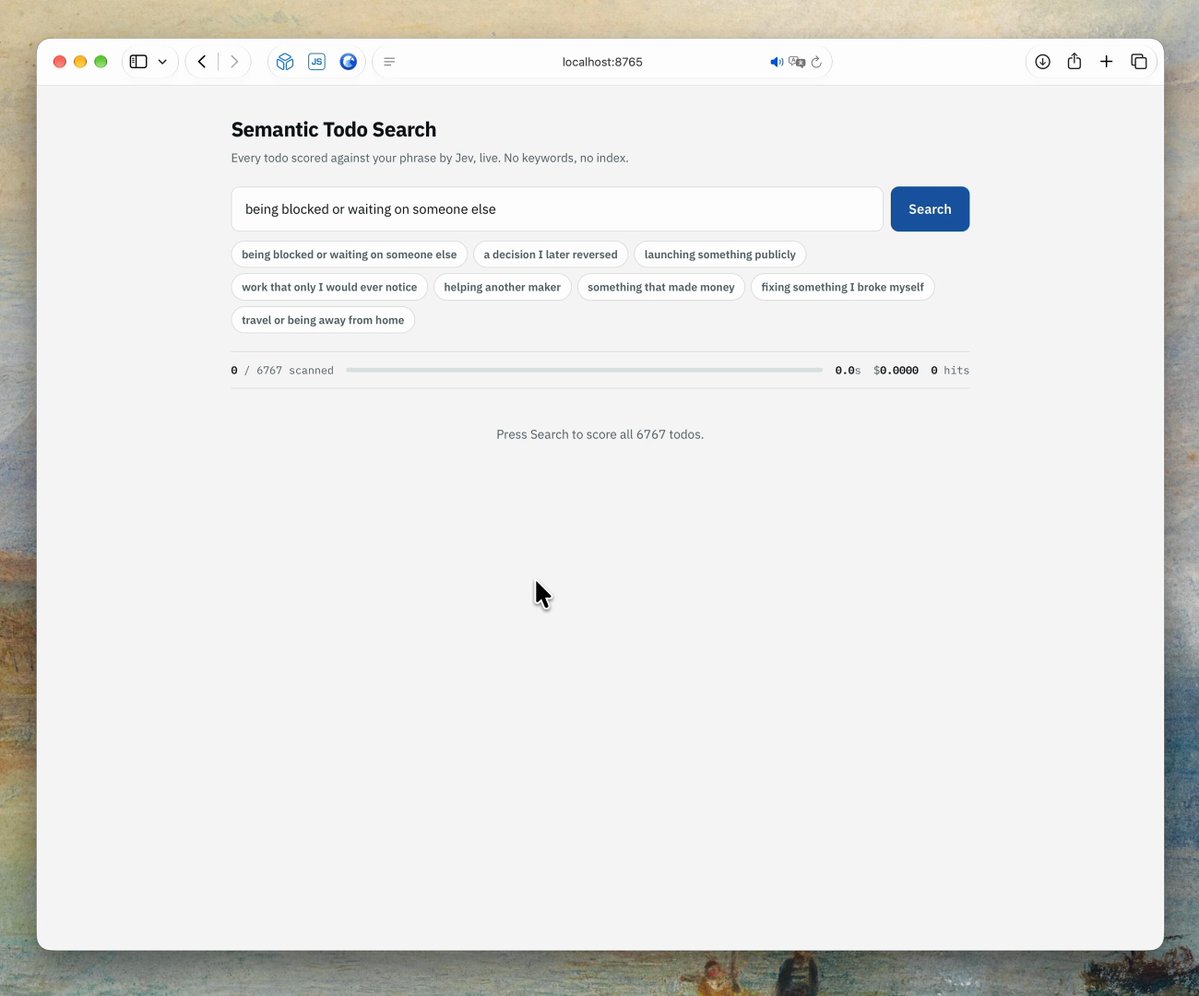Open the blue globe extension icon
The width and height of the screenshot is (1199, 996).
coord(348,62)
